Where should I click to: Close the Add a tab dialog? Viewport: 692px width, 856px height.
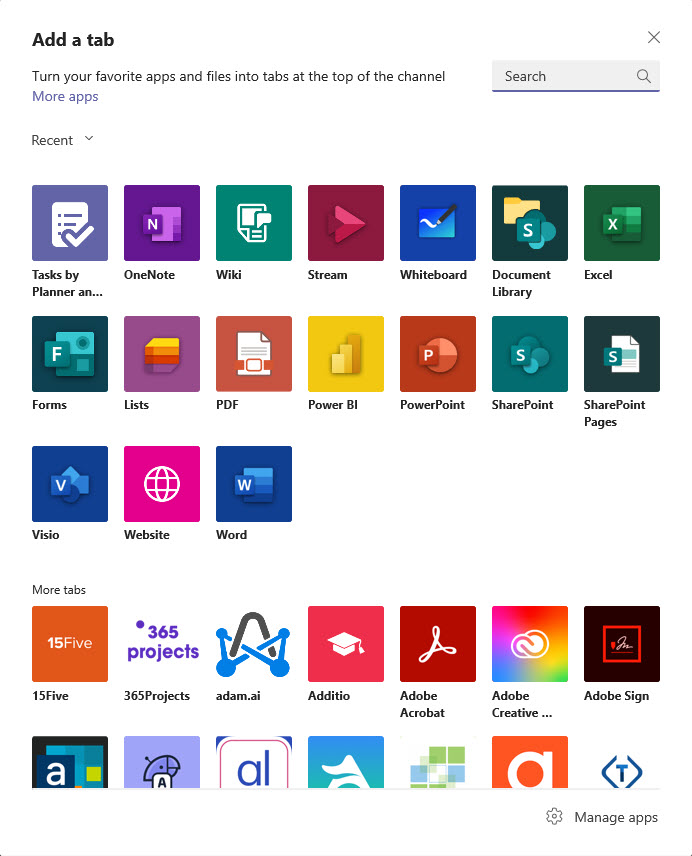point(654,37)
